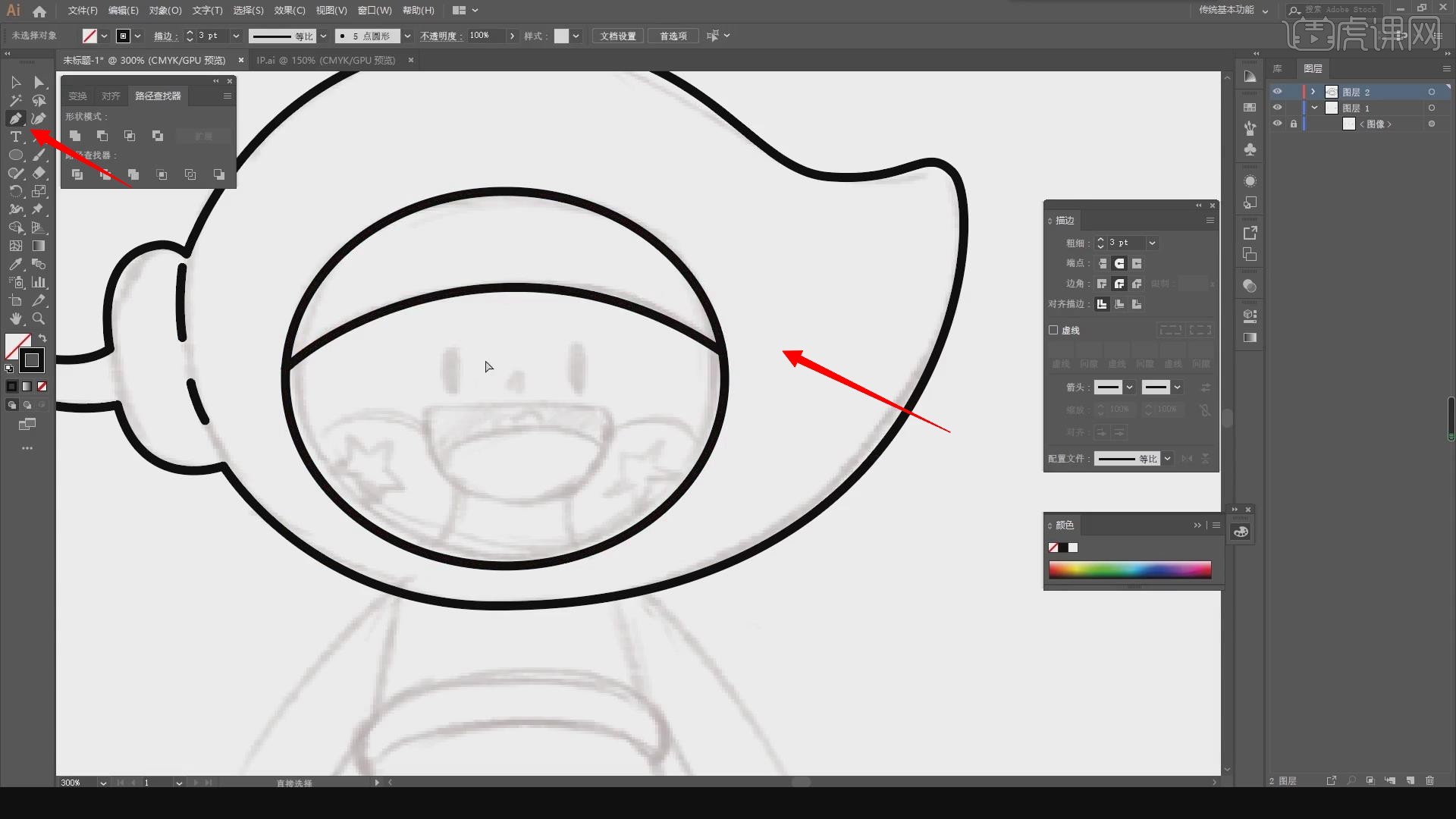This screenshot has width=1456, height=819.
Task: Choose the bevel join corner option
Action: click(1137, 284)
